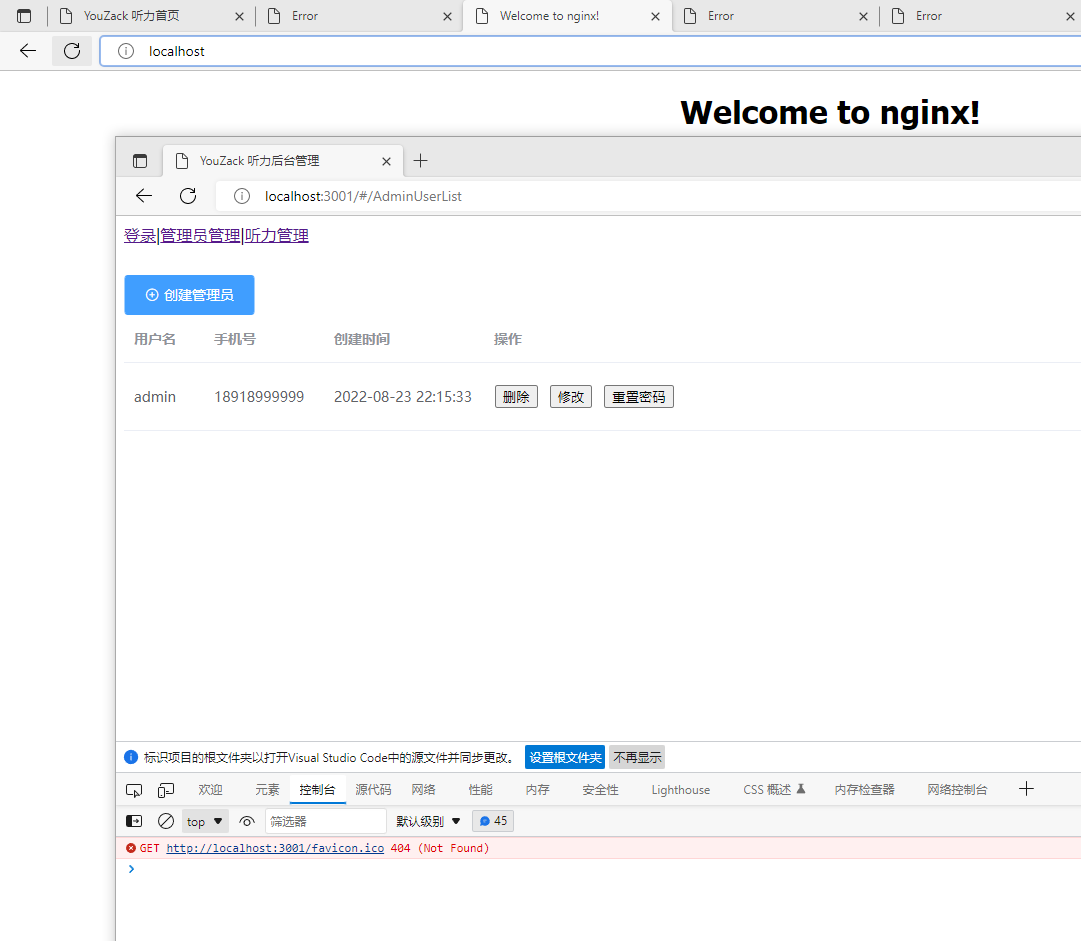Click console prompt chevron
1081x941 pixels.
point(131,869)
